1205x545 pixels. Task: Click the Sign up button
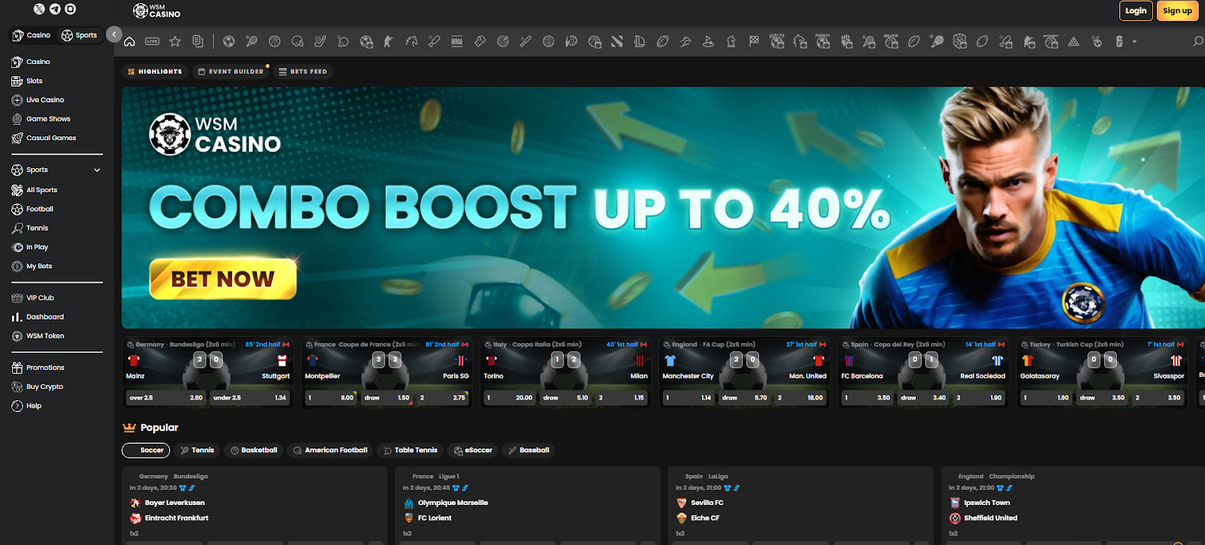(x=1178, y=11)
